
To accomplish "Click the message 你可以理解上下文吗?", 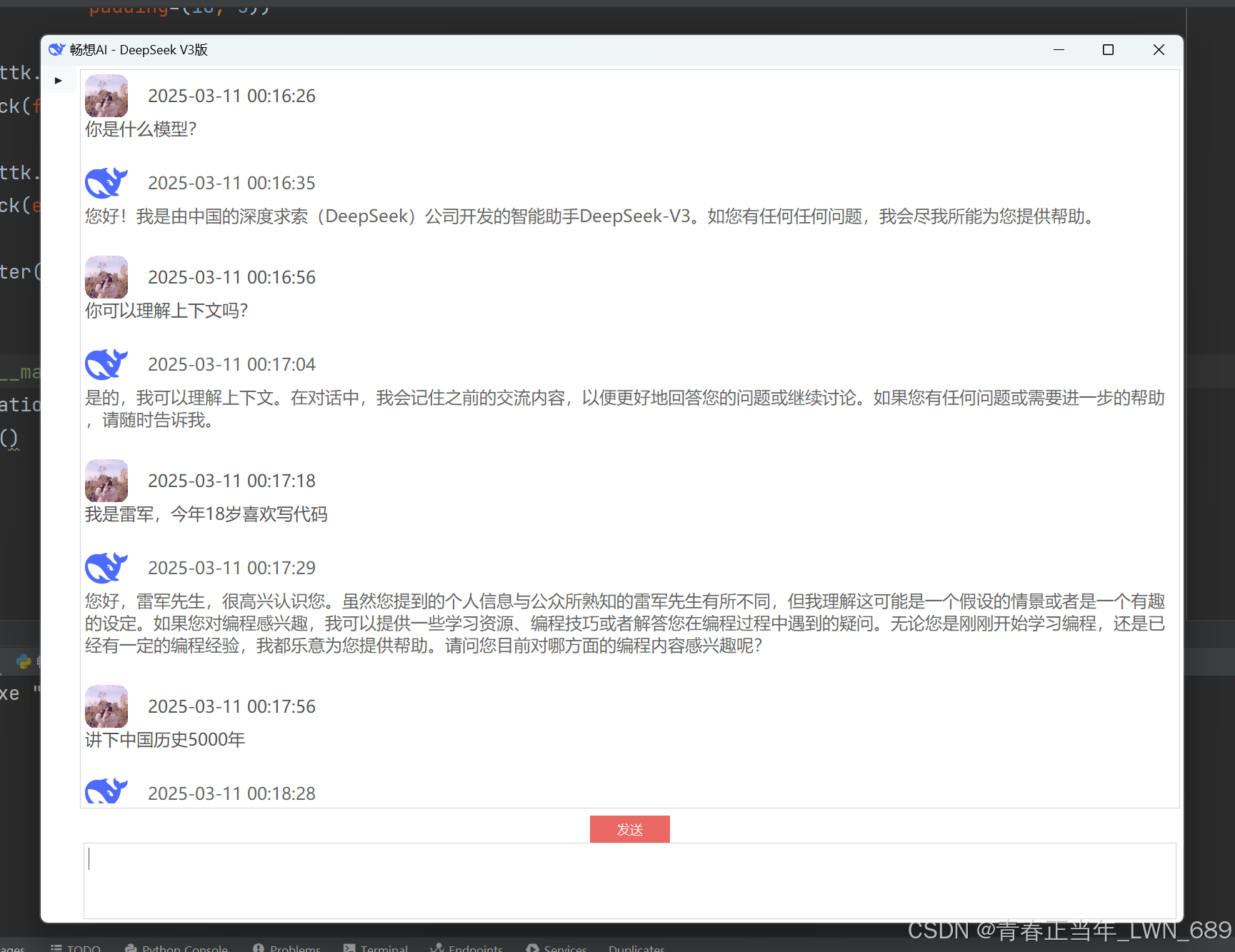I will pos(166,311).
